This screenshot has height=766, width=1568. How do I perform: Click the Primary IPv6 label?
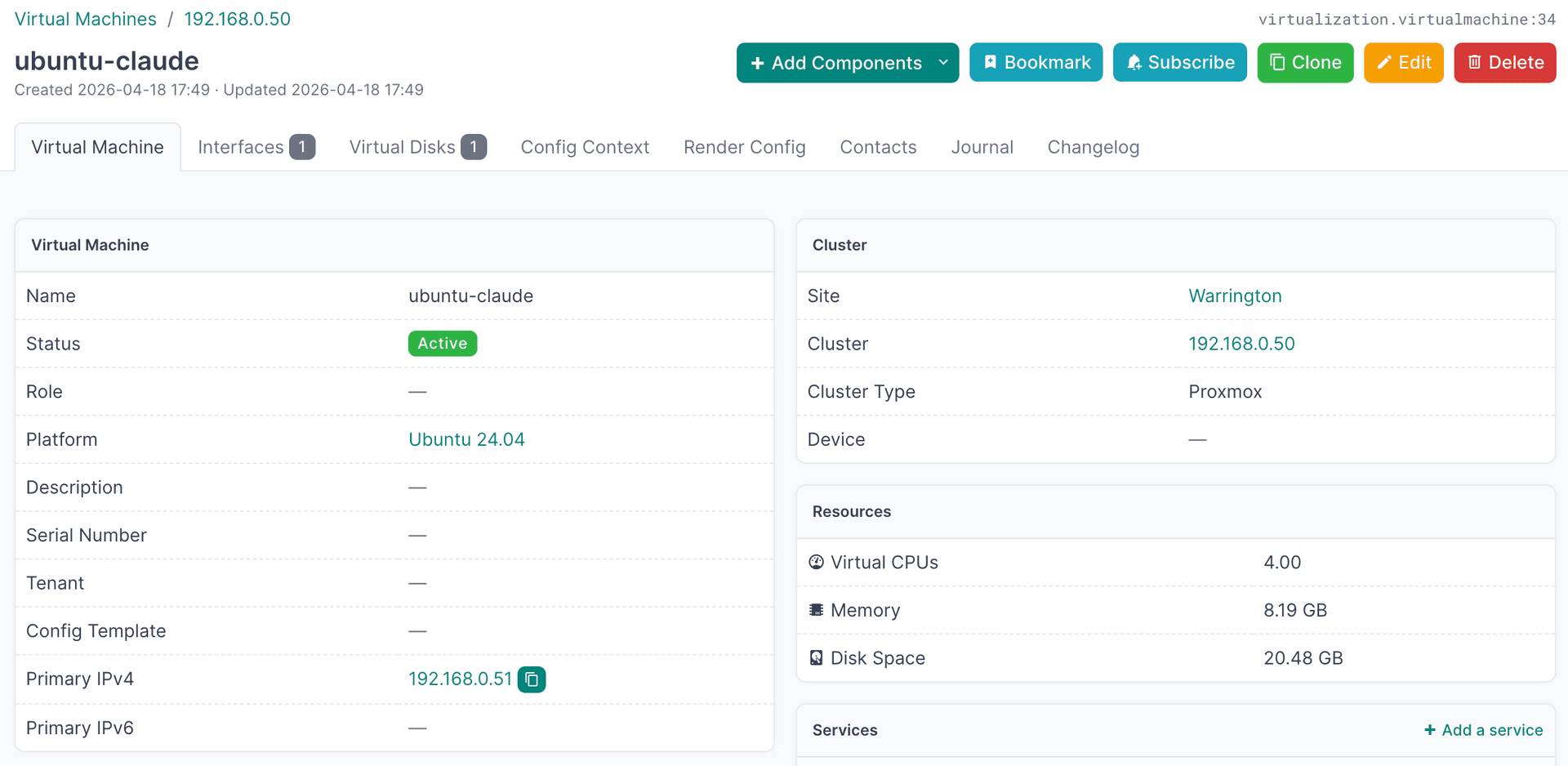click(80, 728)
